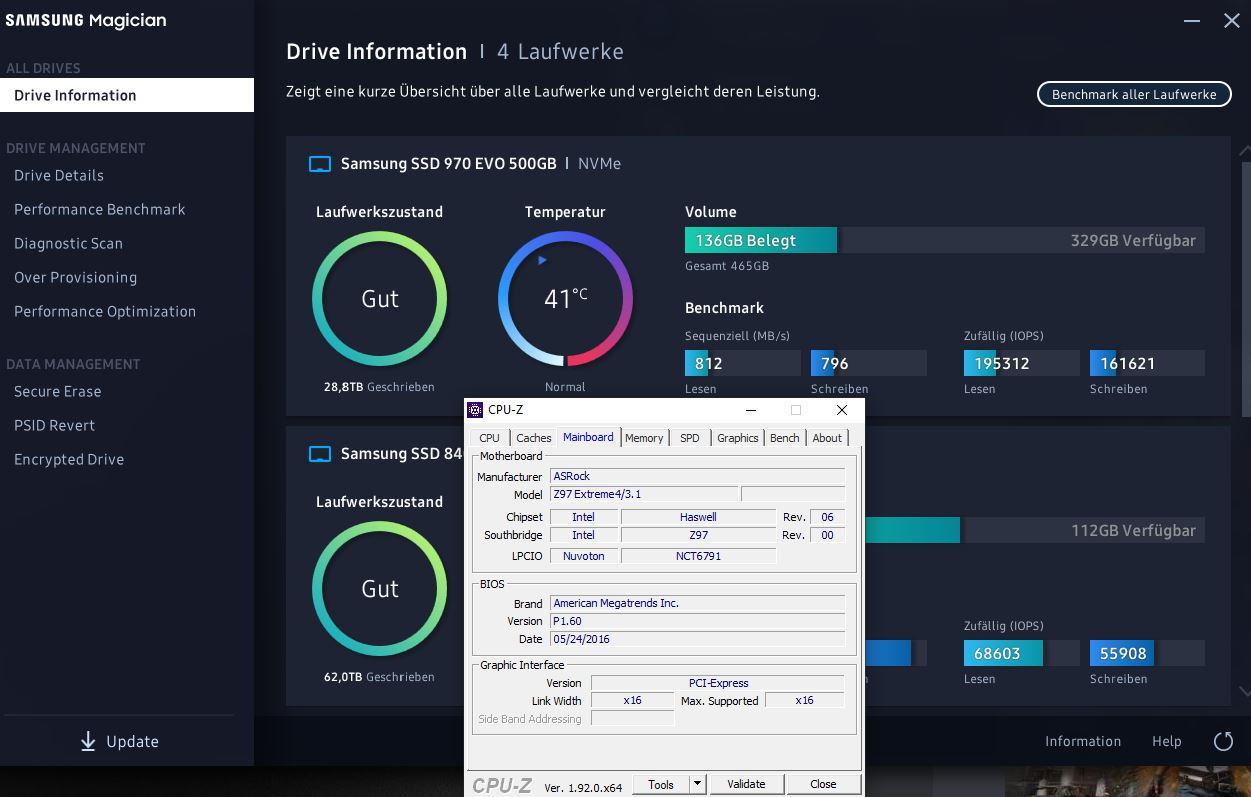Screen dimensions: 1251x797
Task: Click the download arrow icon next to Update
Action: tap(88, 741)
